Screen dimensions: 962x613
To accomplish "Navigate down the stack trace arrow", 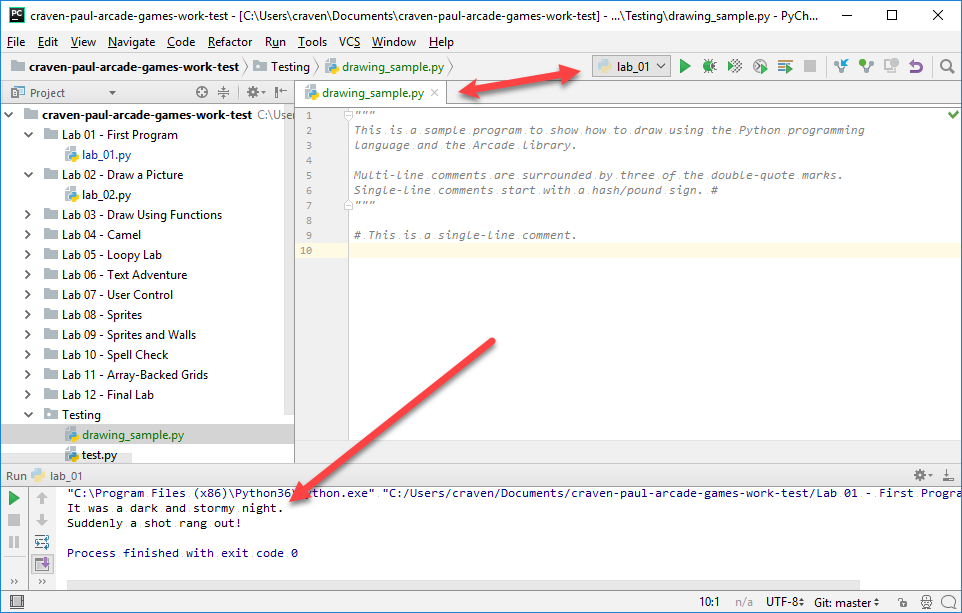I will click(42, 520).
